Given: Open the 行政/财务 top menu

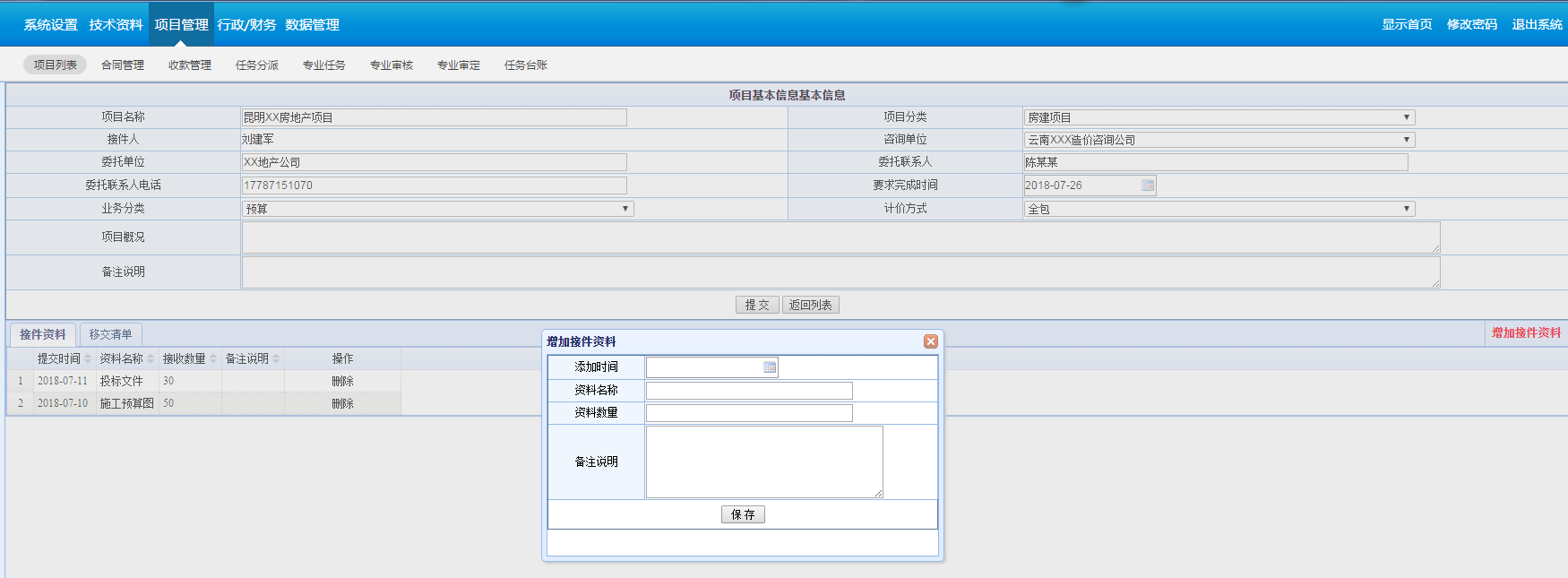Looking at the screenshot, I should tap(246, 25).
